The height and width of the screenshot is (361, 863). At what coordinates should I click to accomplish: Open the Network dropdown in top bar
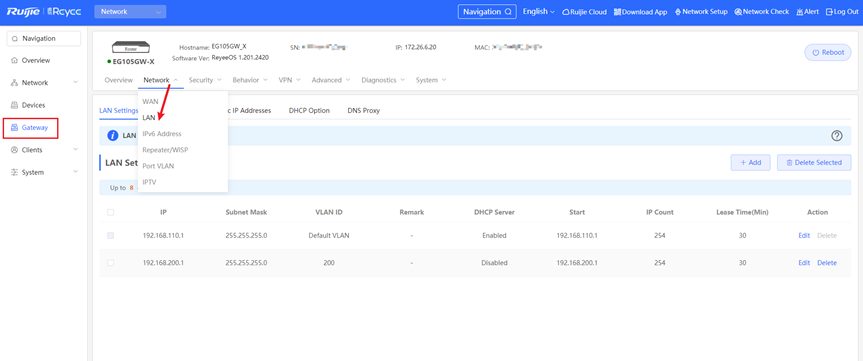tap(130, 12)
